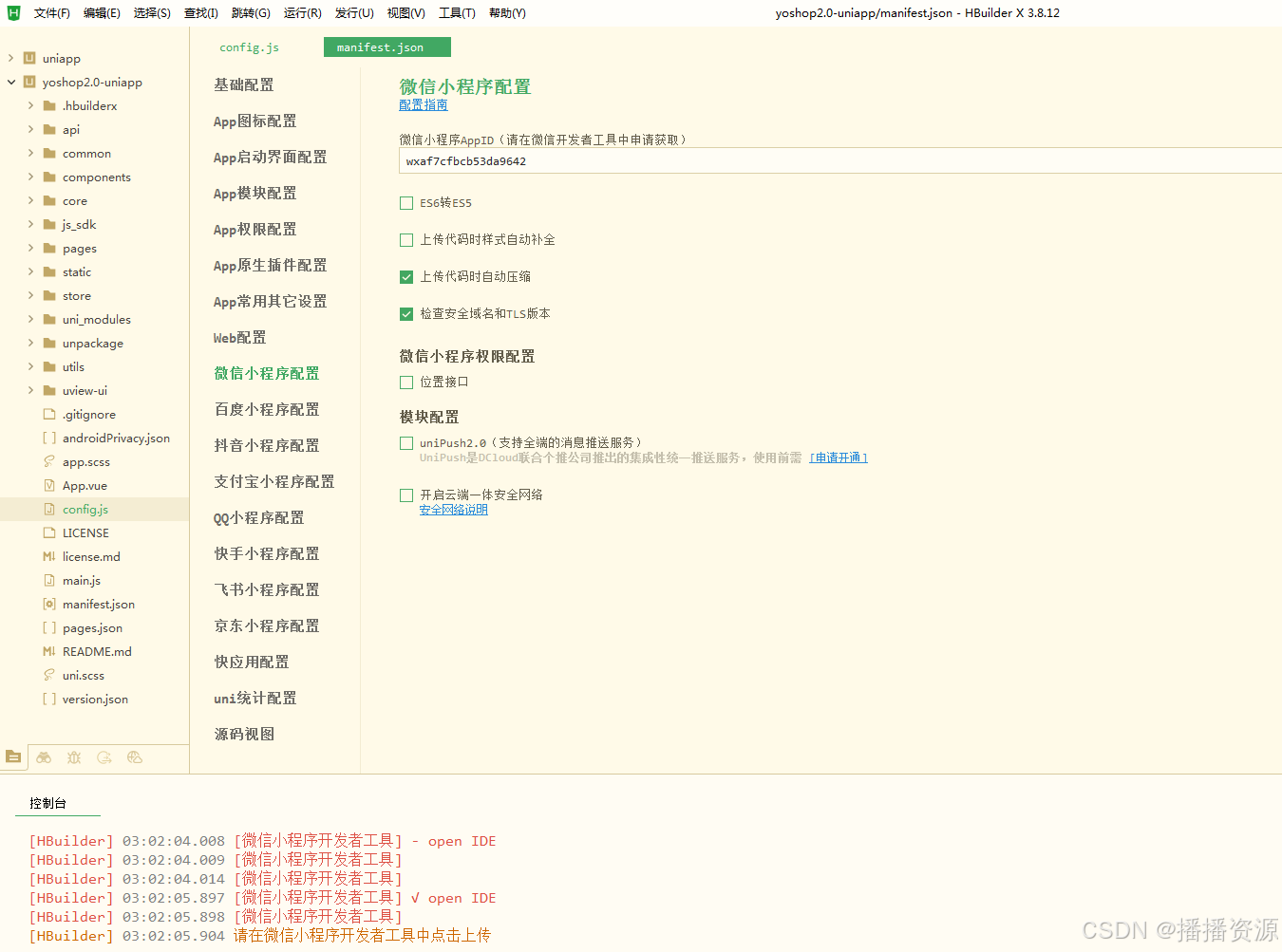Viewport: 1282px width, 952px height.
Task: Enable the ES6转ES5 checkbox
Action: [x=406, y=203]
